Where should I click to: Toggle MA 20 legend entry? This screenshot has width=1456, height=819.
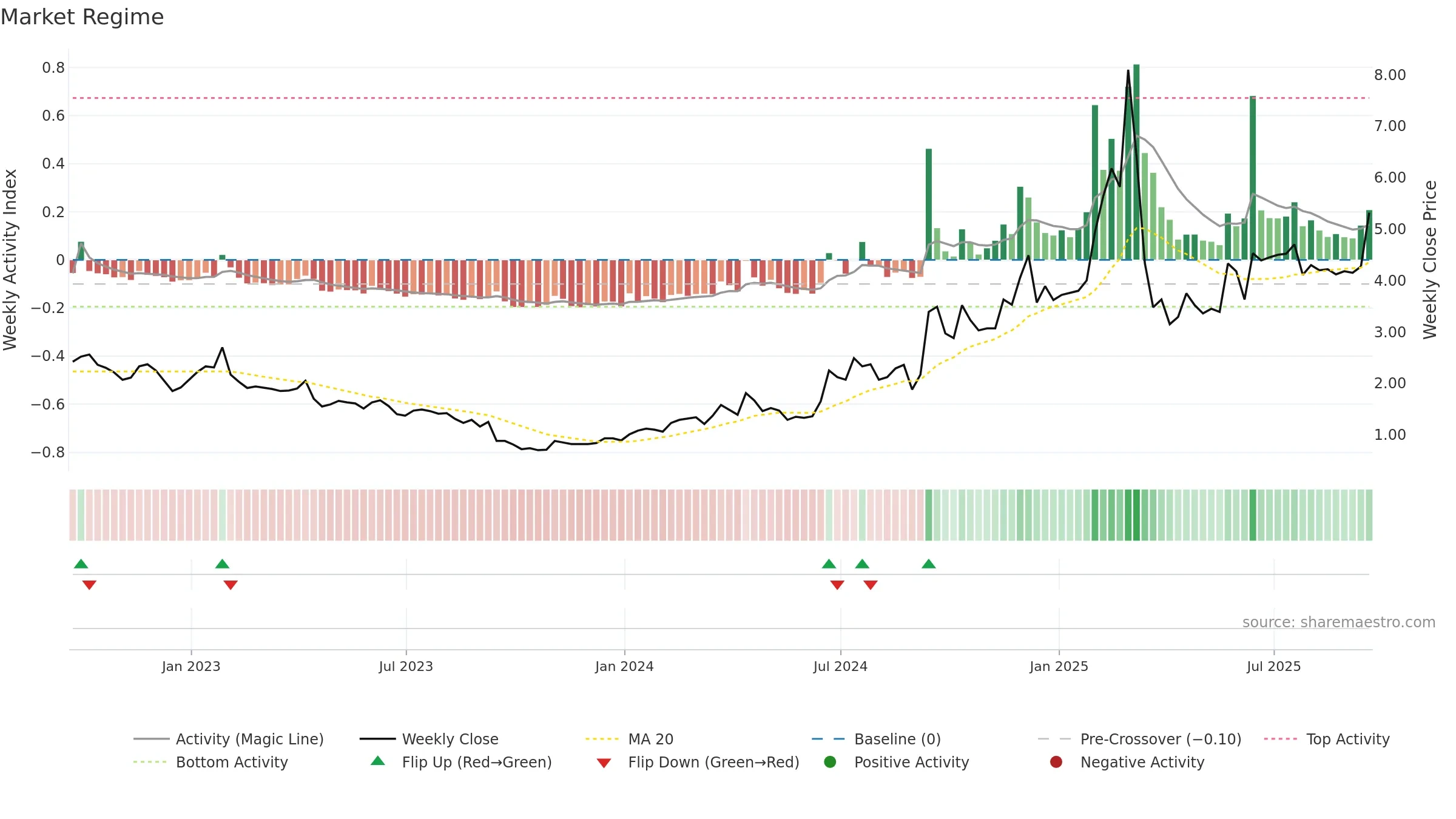point(629,739)
